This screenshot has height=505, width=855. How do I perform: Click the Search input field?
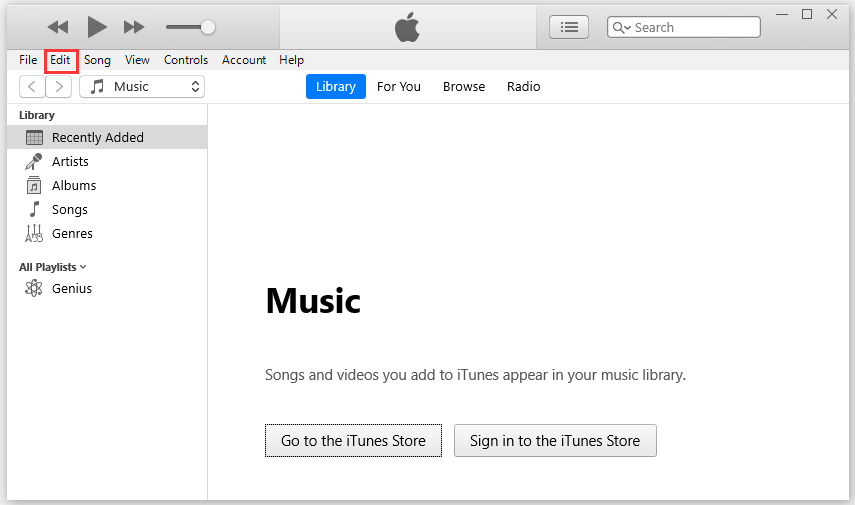click(x=684, y=27)
